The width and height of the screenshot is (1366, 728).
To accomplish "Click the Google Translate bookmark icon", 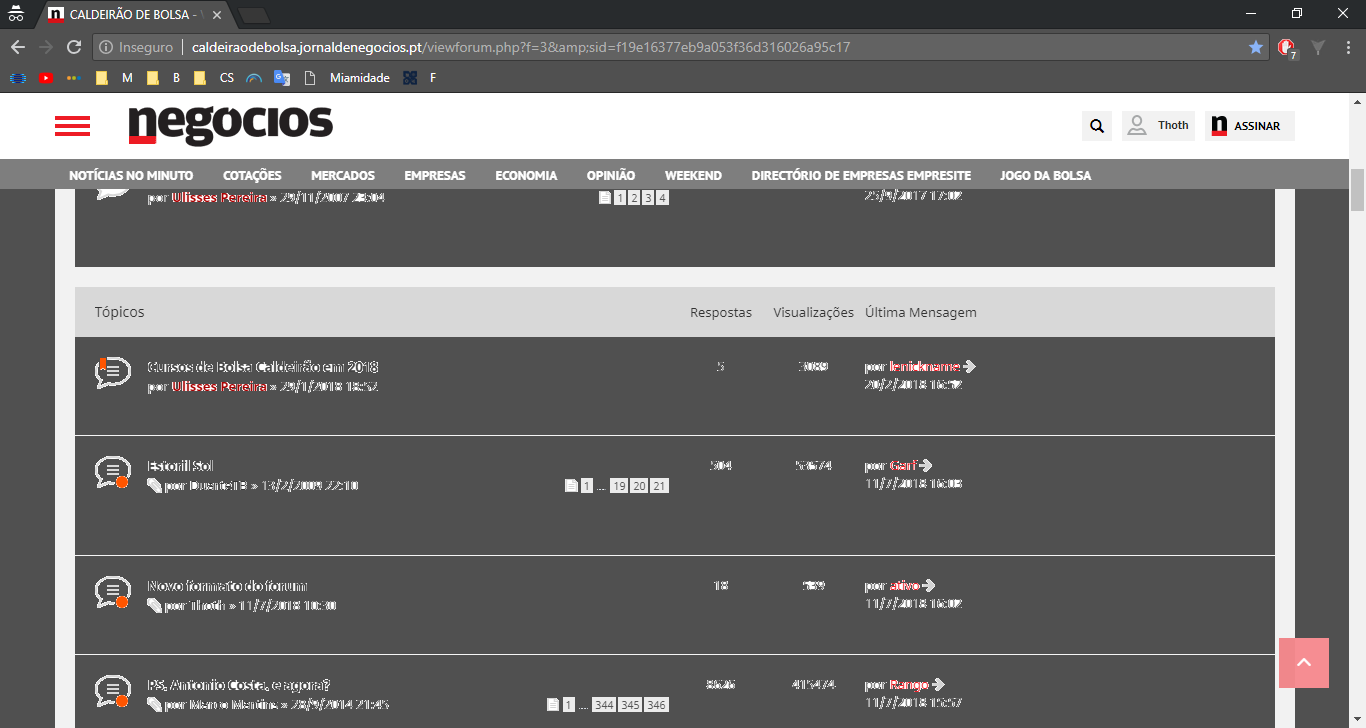I will point(282,78).
